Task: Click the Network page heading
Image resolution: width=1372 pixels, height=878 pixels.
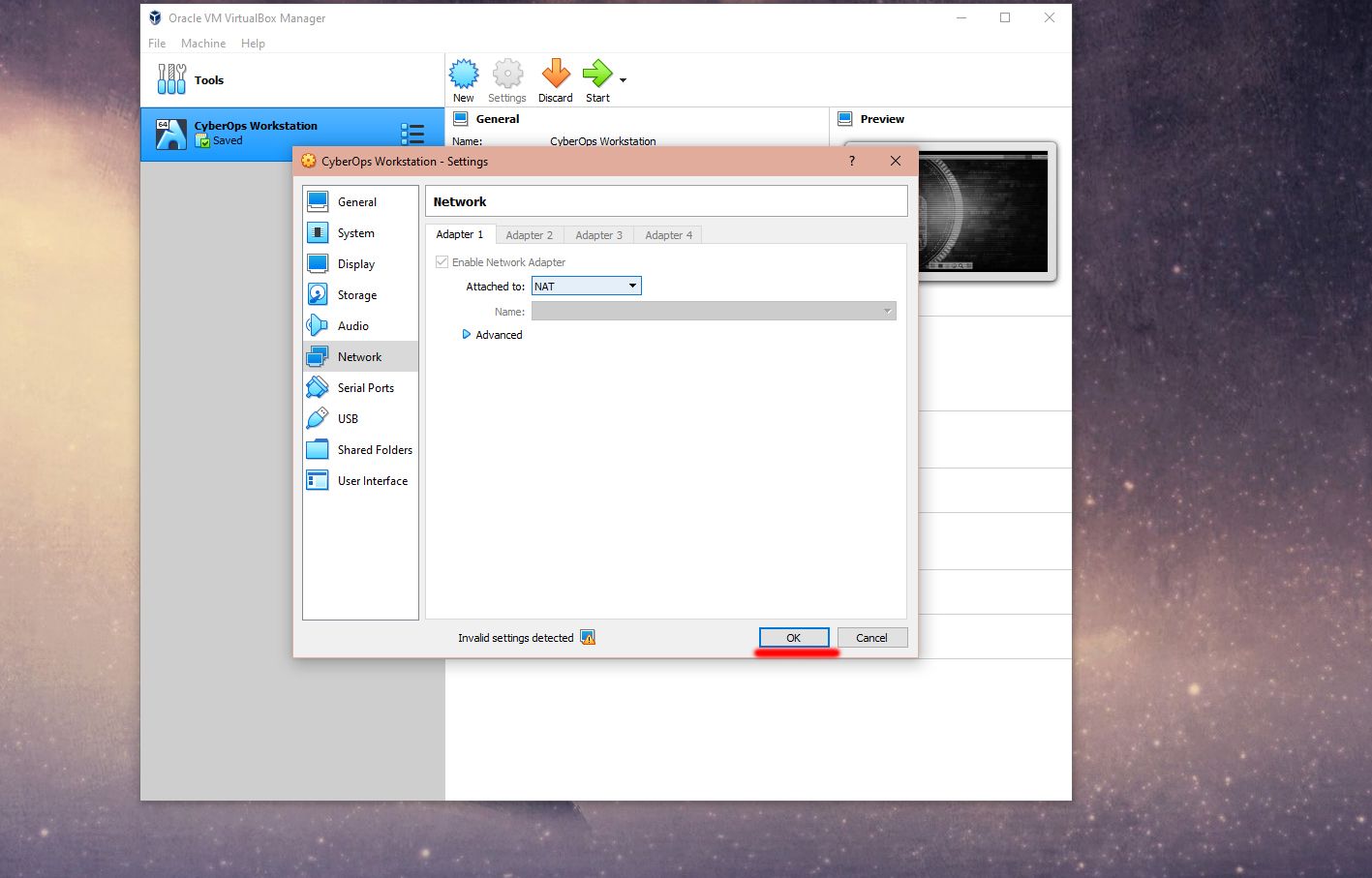Action: pos(460,201)
